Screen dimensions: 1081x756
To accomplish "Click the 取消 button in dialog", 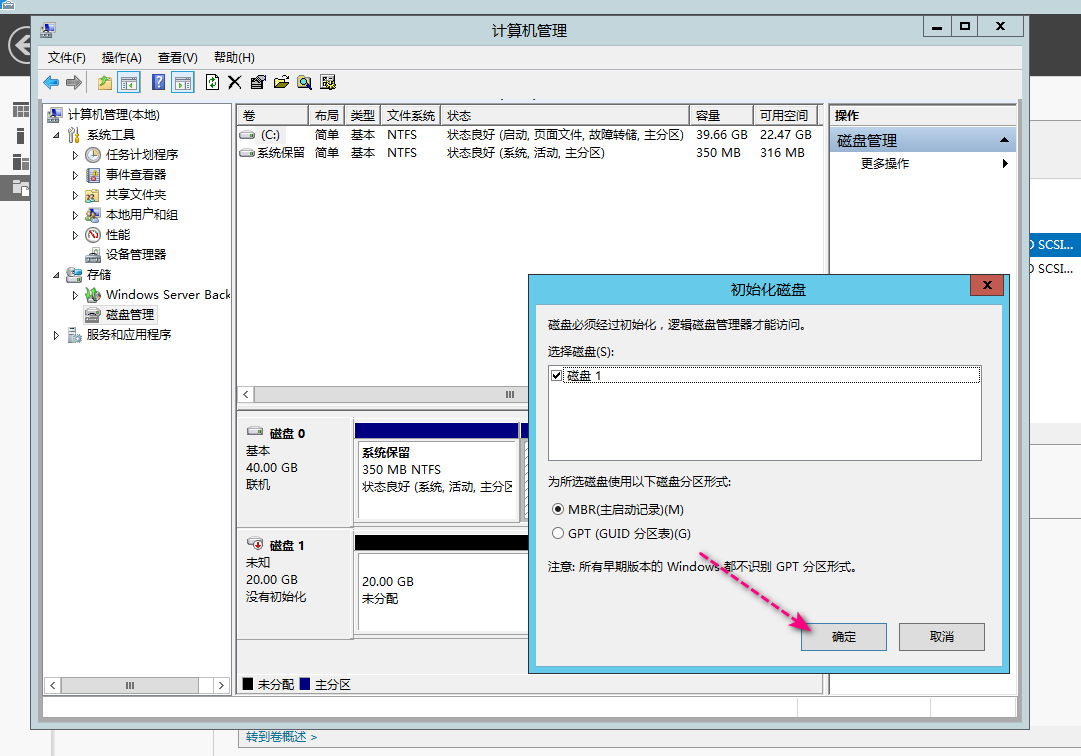I will (942, 637).
